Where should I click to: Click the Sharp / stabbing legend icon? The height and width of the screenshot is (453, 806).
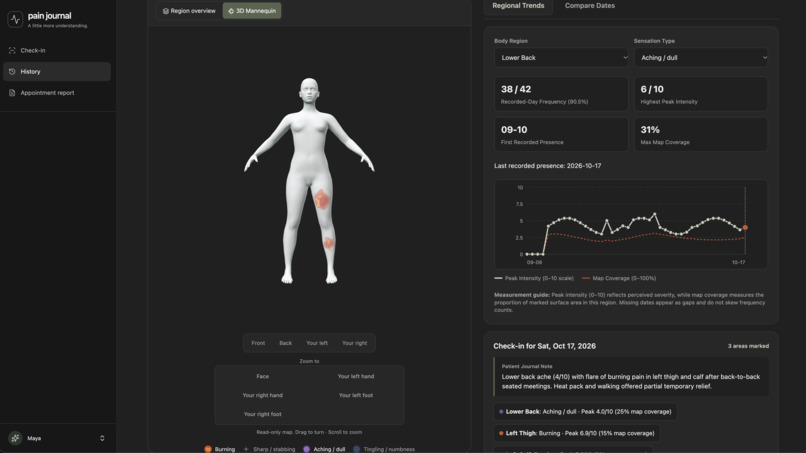tap(246, 449)
